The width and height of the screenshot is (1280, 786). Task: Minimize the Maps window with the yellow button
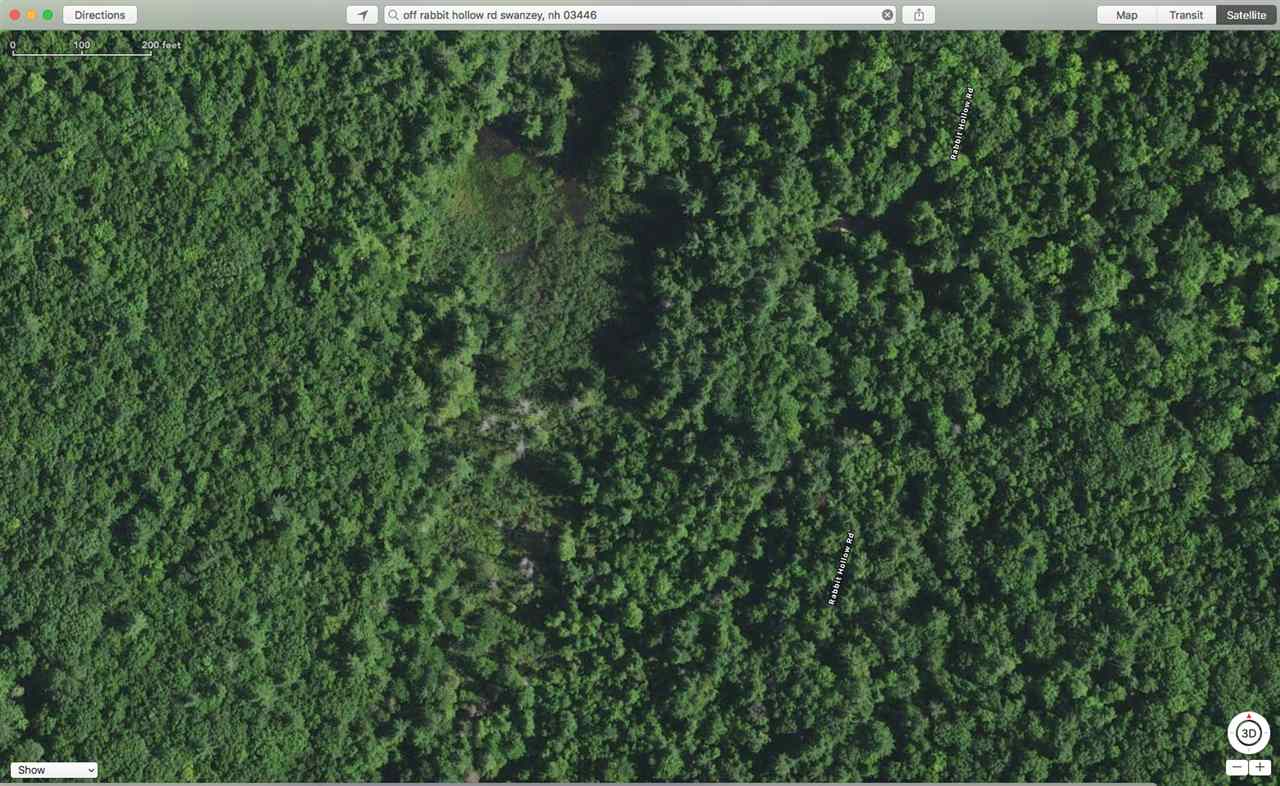click(31, 15)
